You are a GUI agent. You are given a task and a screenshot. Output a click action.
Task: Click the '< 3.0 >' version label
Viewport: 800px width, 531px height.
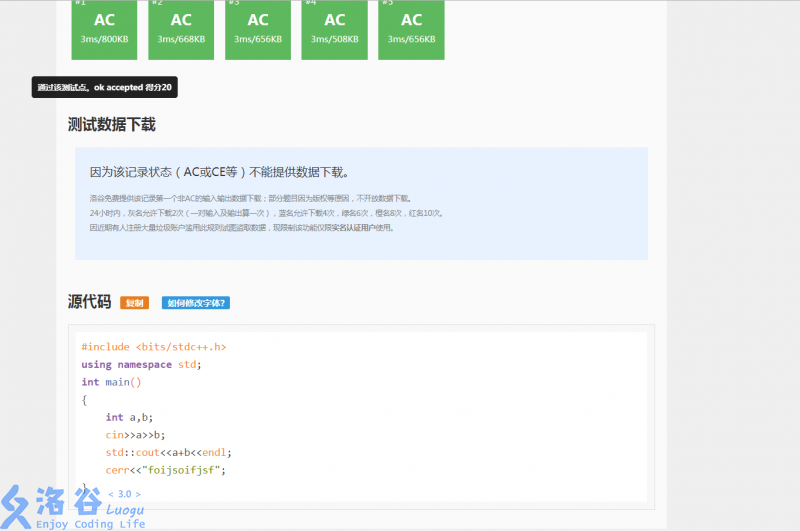click(x=125, y=494)
